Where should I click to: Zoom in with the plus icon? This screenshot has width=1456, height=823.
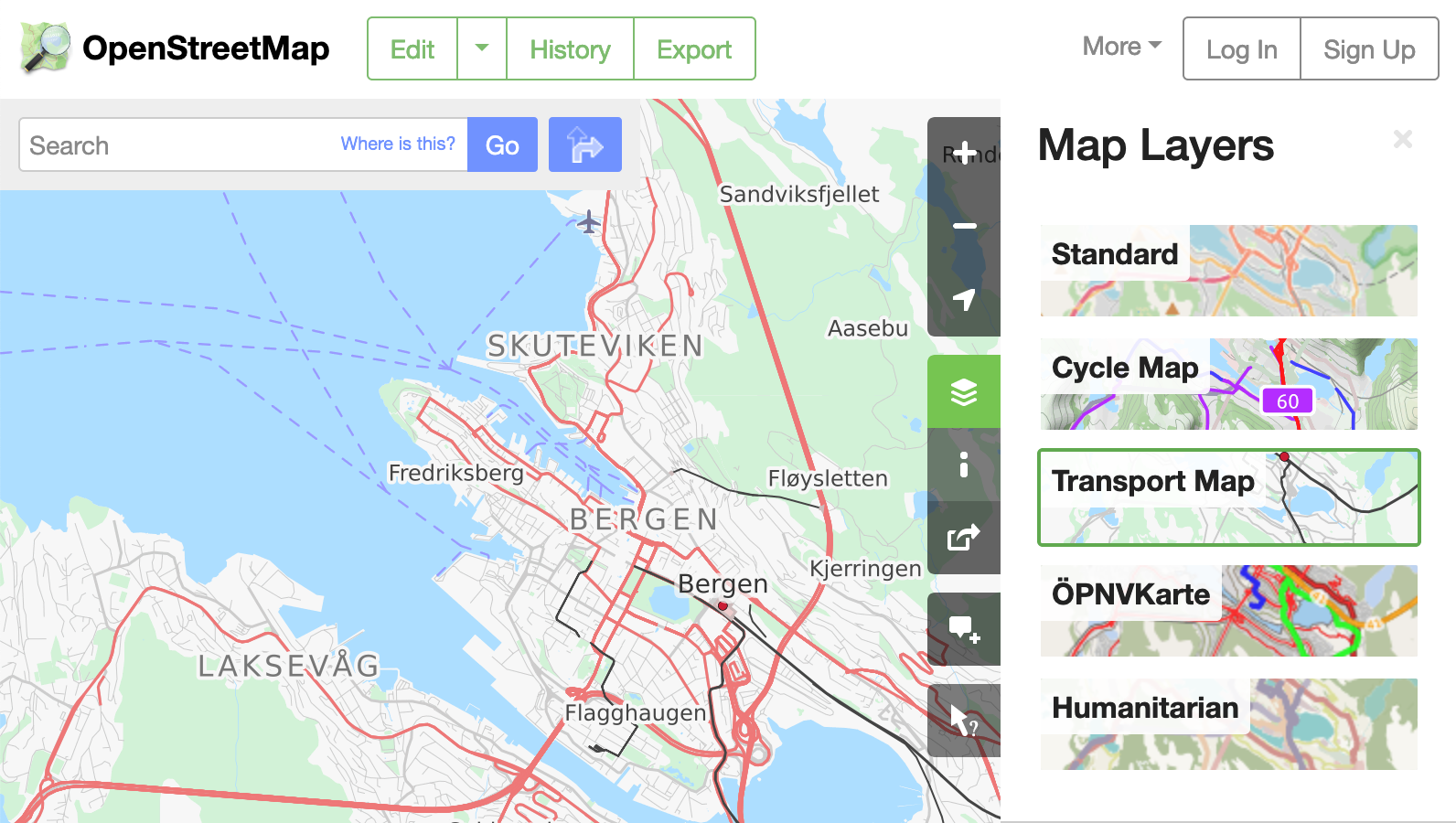pos(964,154)
